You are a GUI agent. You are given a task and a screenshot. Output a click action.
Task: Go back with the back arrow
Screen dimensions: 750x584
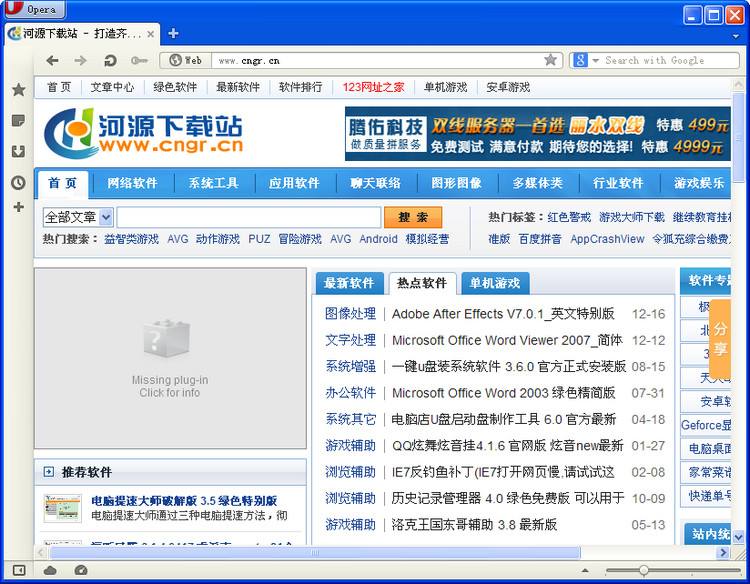tap(52, 60)
